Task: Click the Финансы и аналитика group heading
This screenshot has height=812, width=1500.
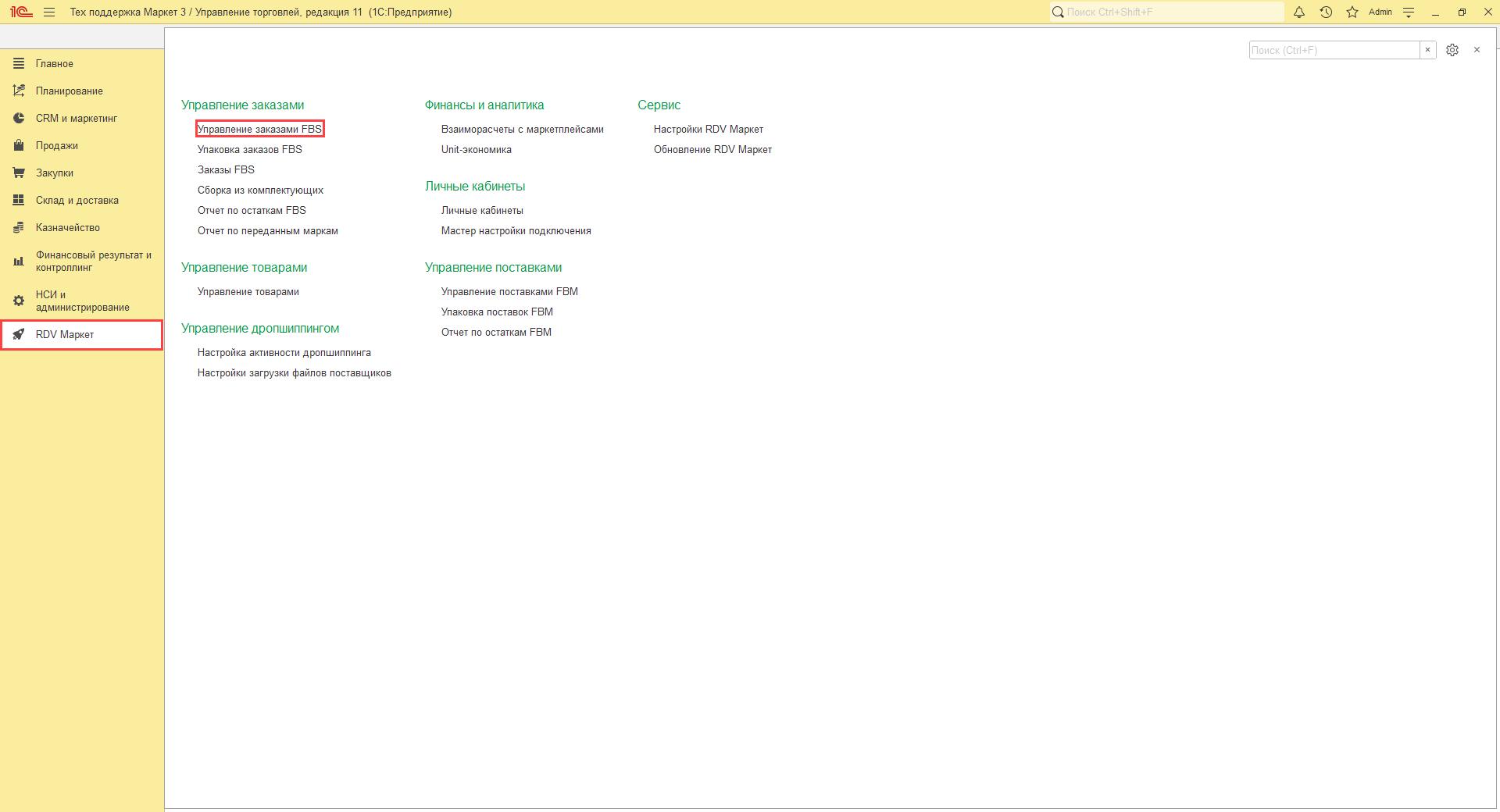Action: pyautogui.click(x=484, y=105)
